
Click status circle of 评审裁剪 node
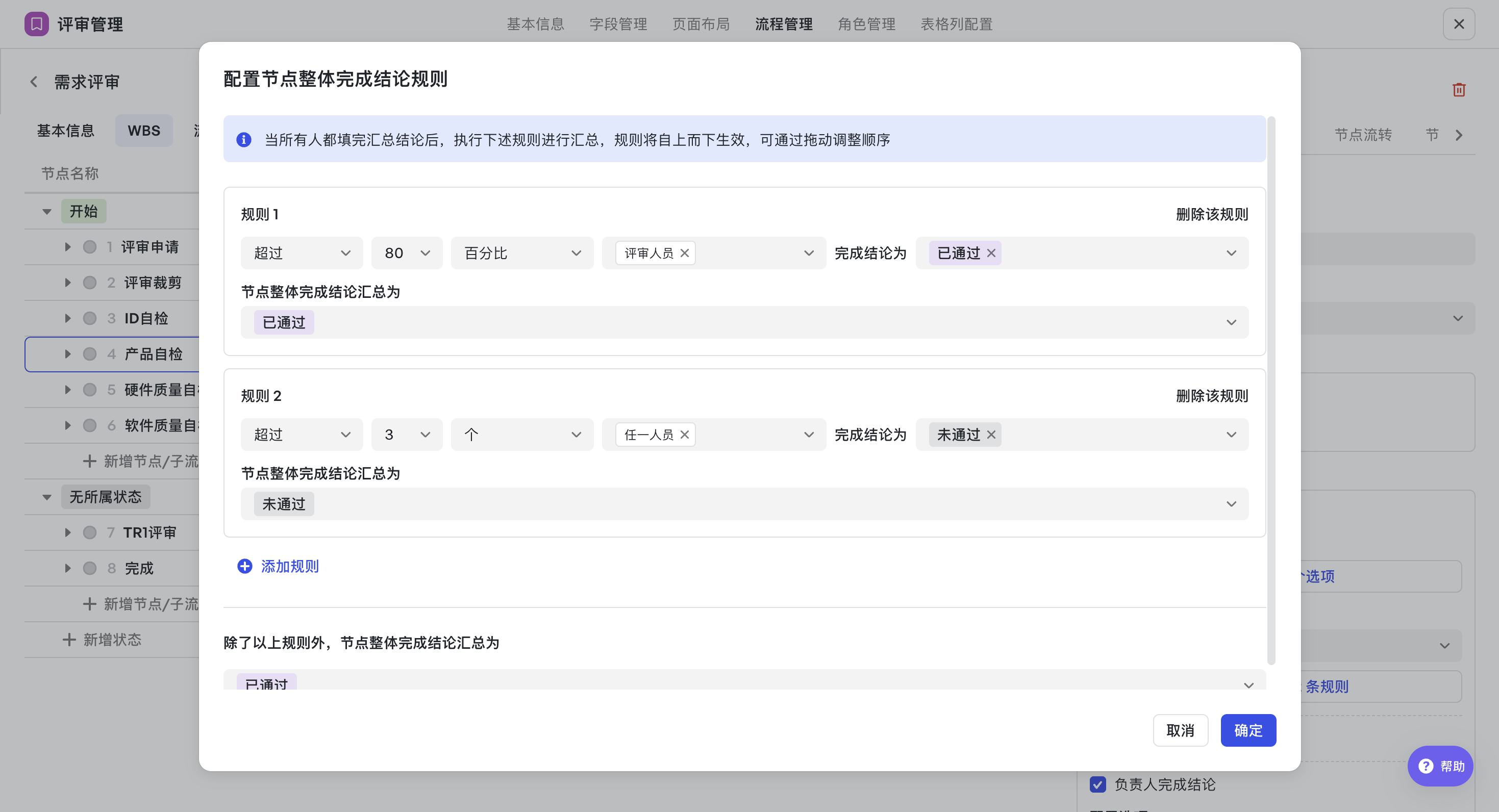[x=90, y=282]
